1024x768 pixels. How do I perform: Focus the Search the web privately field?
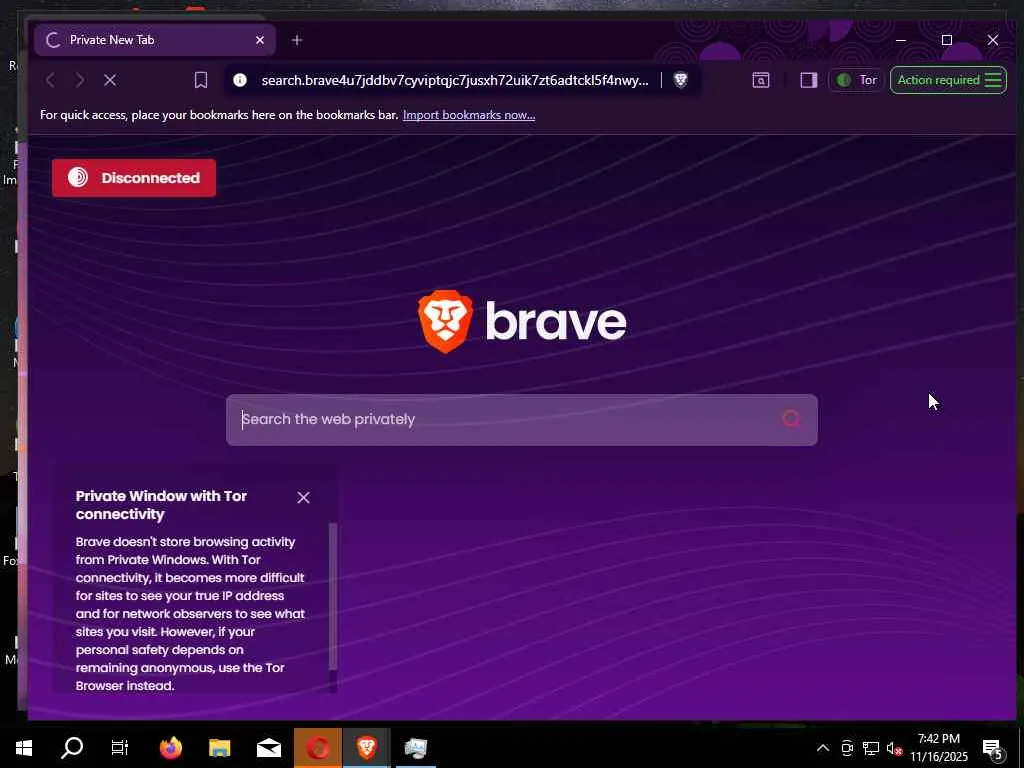click(521, 420)
